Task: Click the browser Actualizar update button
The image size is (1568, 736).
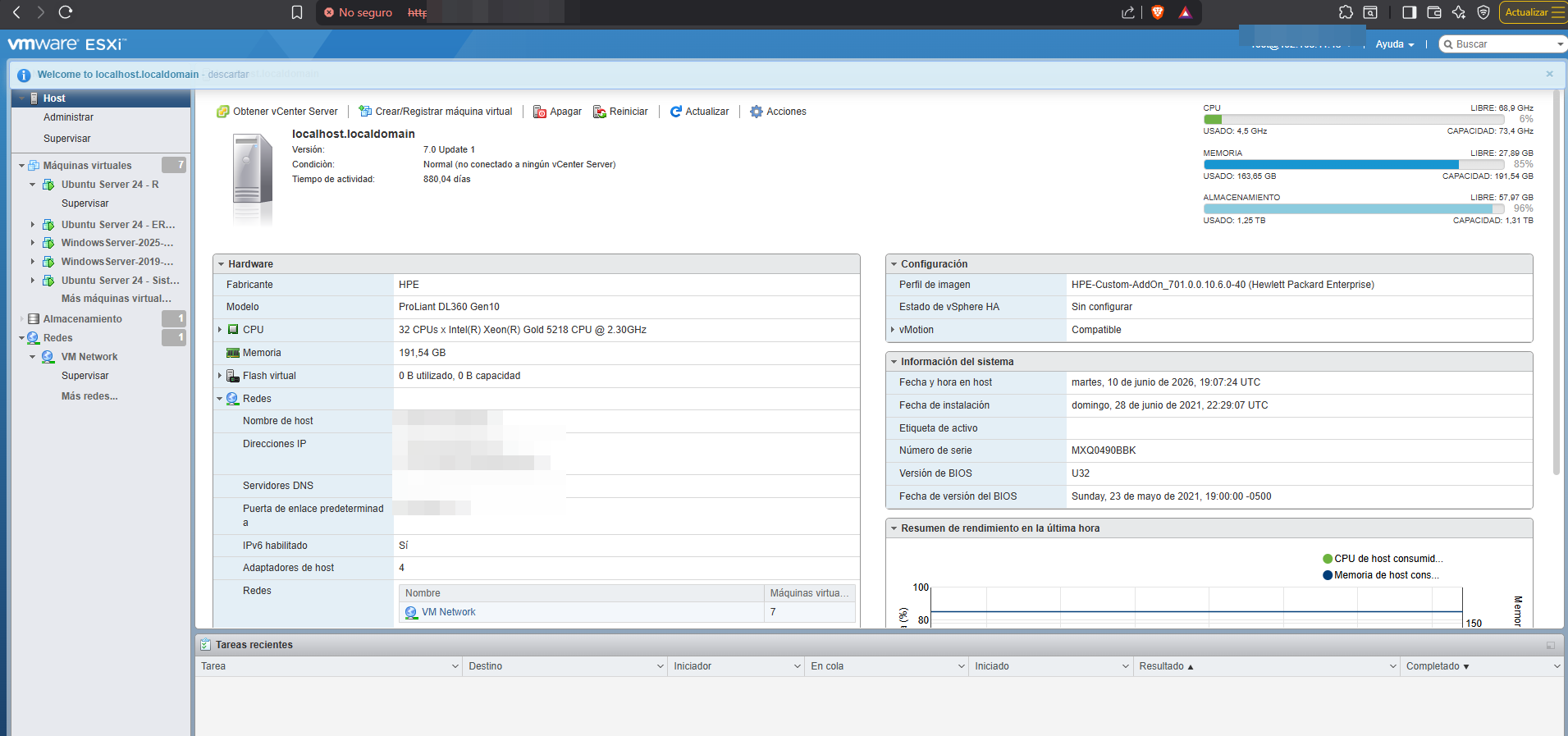Action: pyautogui.click(x=1533, y=12)
